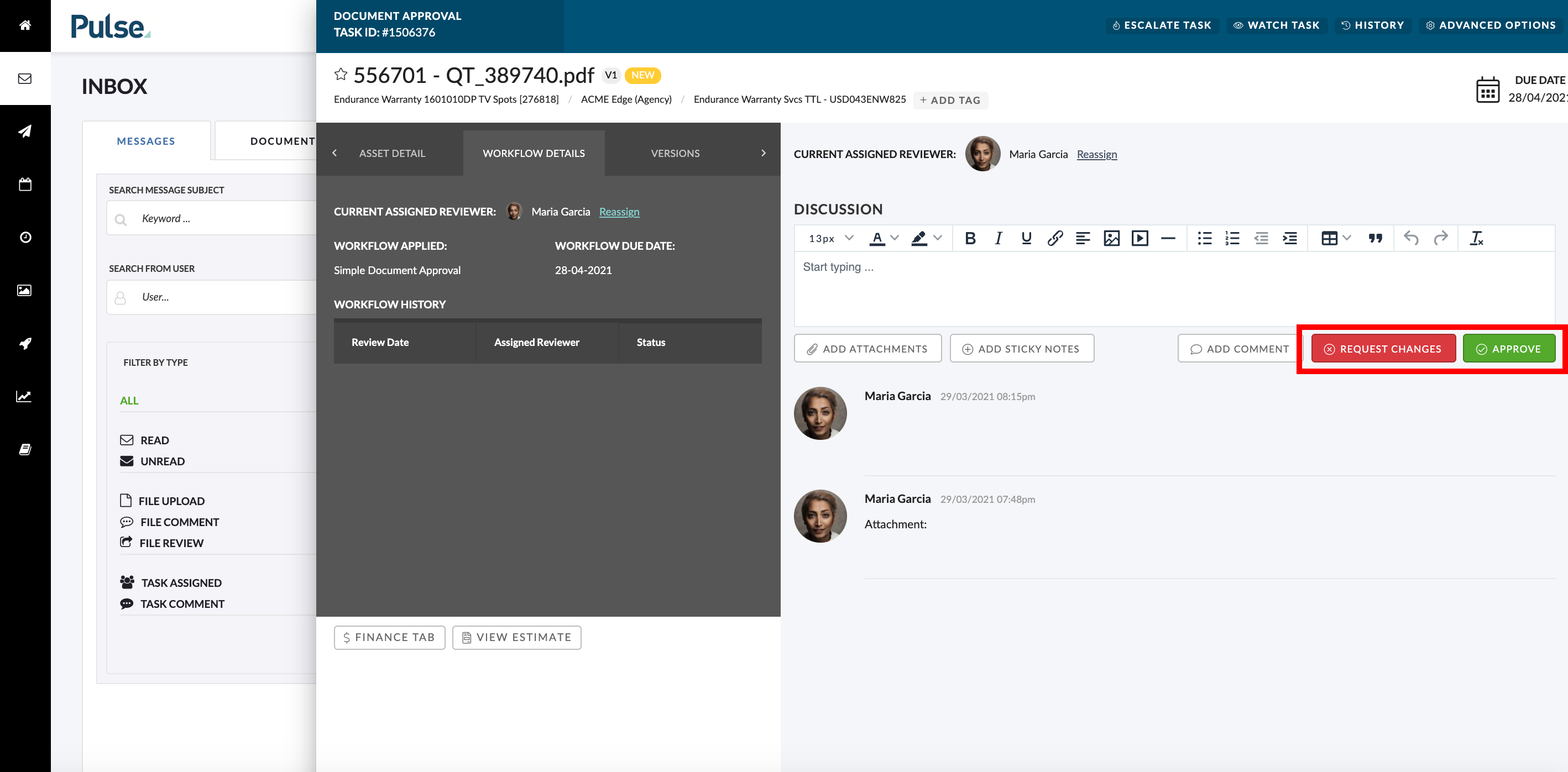1568x772 pixels.
Task: Click Request Changes button
Action: [1383, 349]
